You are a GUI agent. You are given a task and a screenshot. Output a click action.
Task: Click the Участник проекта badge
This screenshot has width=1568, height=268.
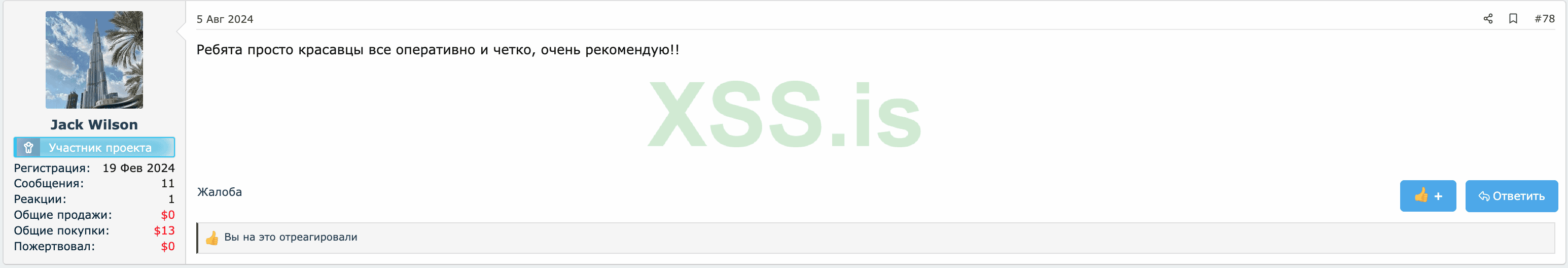[94, 147]
